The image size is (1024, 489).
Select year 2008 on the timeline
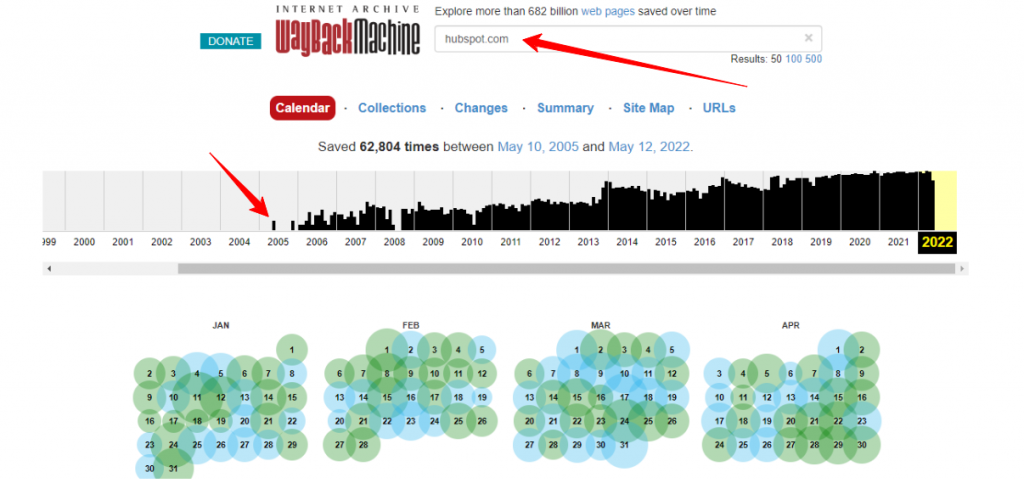tap(394, 242)
